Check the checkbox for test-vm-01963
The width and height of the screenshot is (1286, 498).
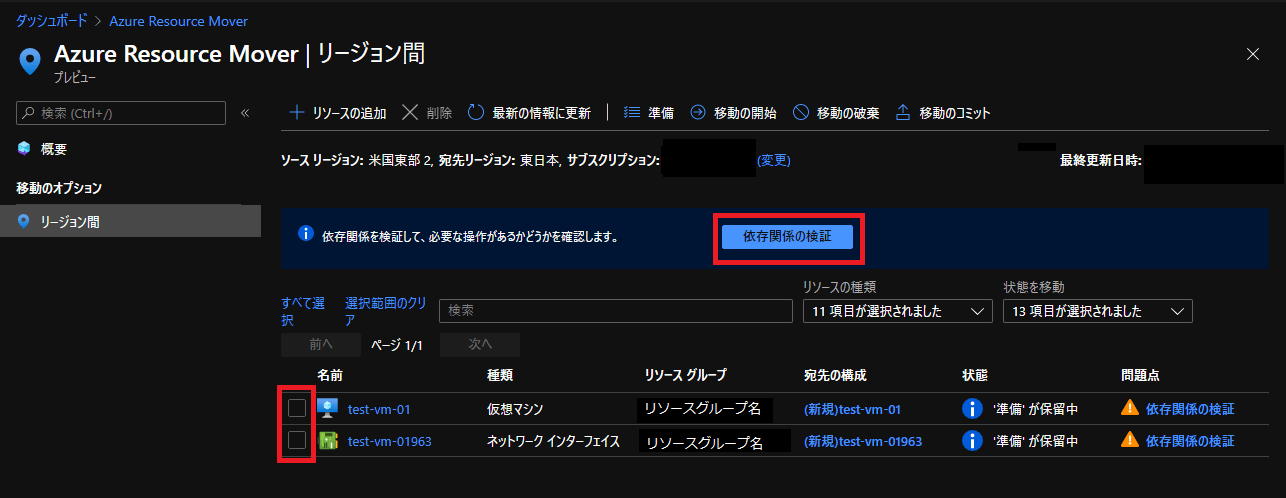pos(297,440)
